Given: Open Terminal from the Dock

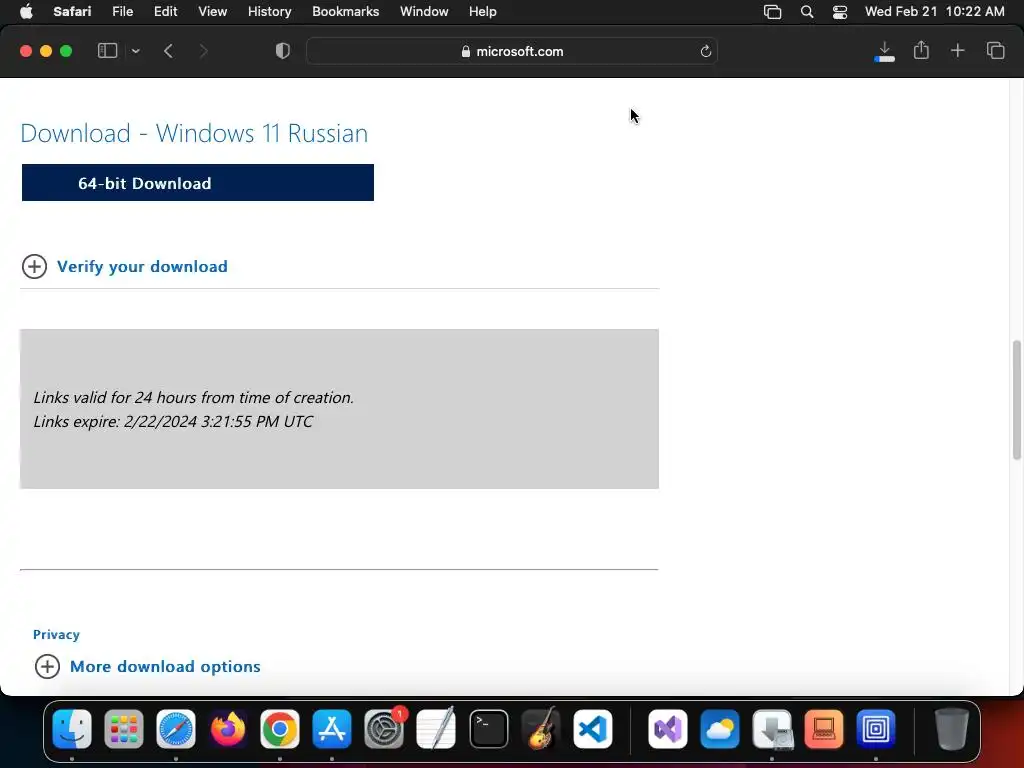Looking at the screenshot, I should pyautogui.click(x=488, y=729).
